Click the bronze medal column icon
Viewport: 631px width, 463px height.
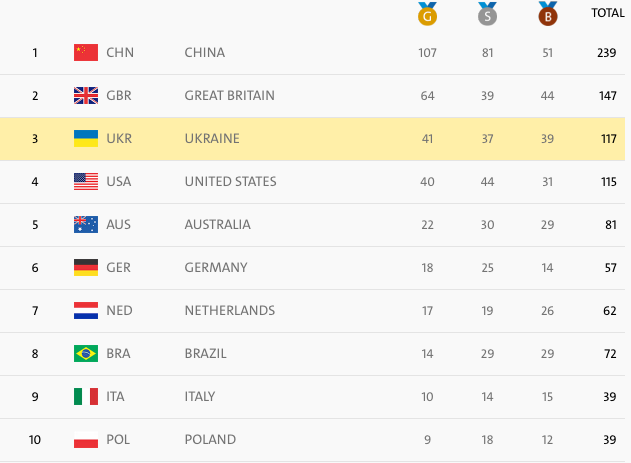tap(548, 14)
